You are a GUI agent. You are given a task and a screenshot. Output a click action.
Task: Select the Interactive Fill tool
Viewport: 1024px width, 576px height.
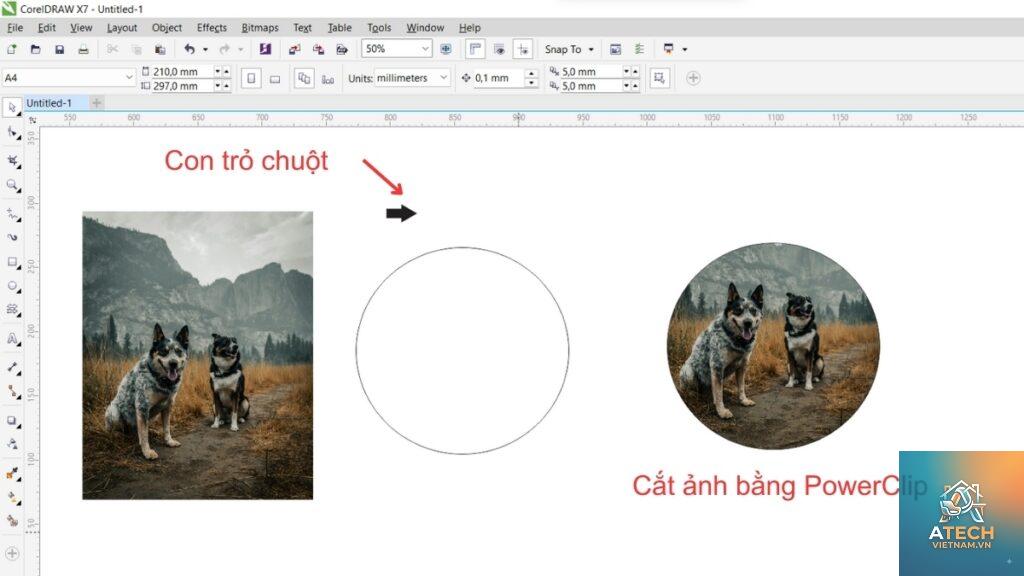click(12, 498)
